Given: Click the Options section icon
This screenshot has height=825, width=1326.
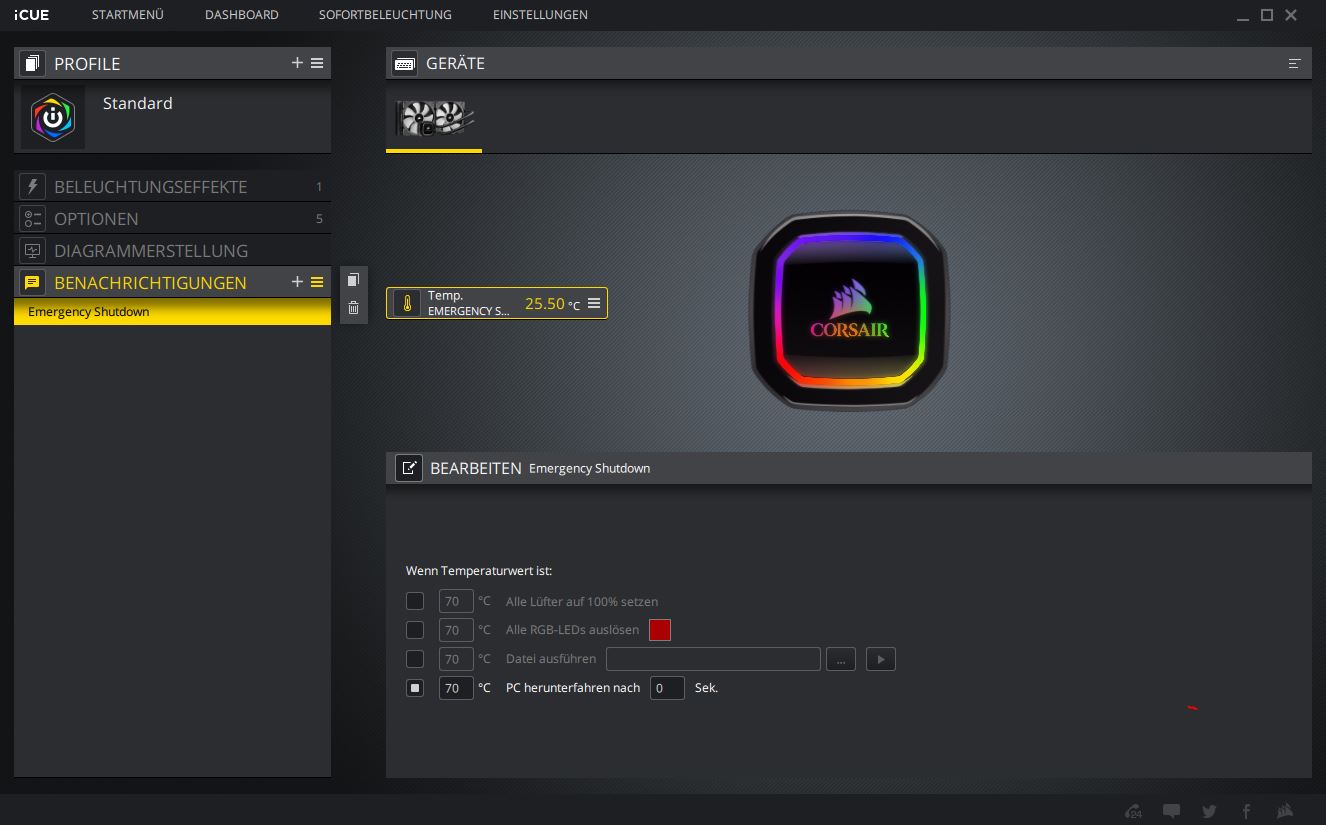Looking at the screenshot, I should tap(32, 218).
